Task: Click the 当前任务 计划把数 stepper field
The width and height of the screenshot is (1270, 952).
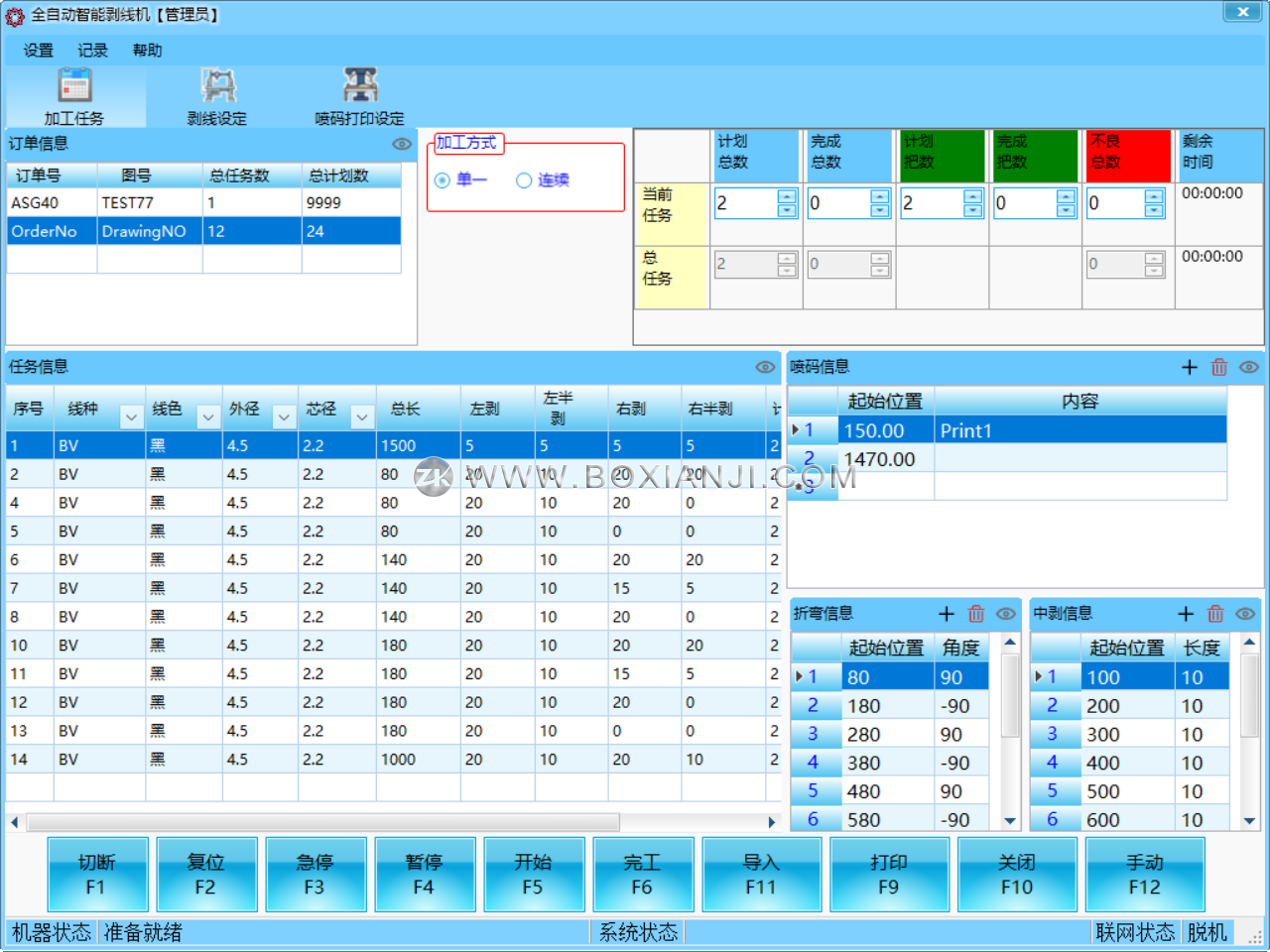Action: pyautogui.click(x=942, y=203)
